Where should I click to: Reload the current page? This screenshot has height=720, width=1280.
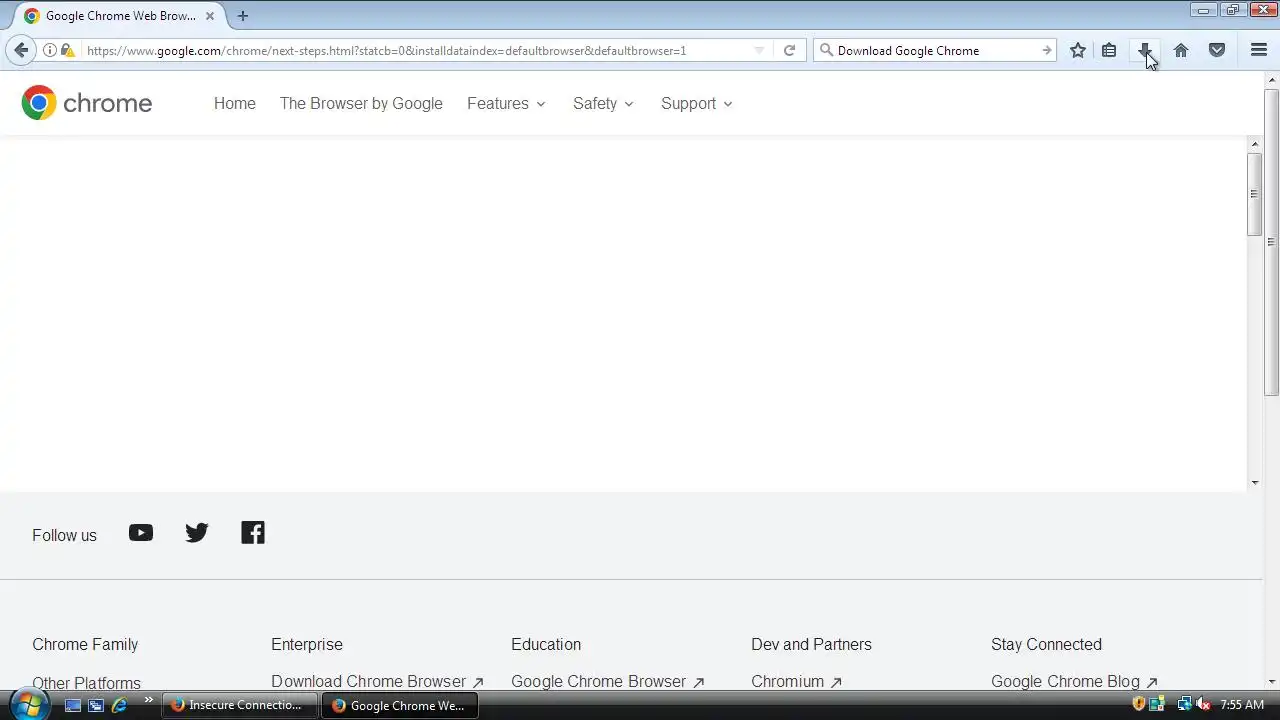point(789,50)
